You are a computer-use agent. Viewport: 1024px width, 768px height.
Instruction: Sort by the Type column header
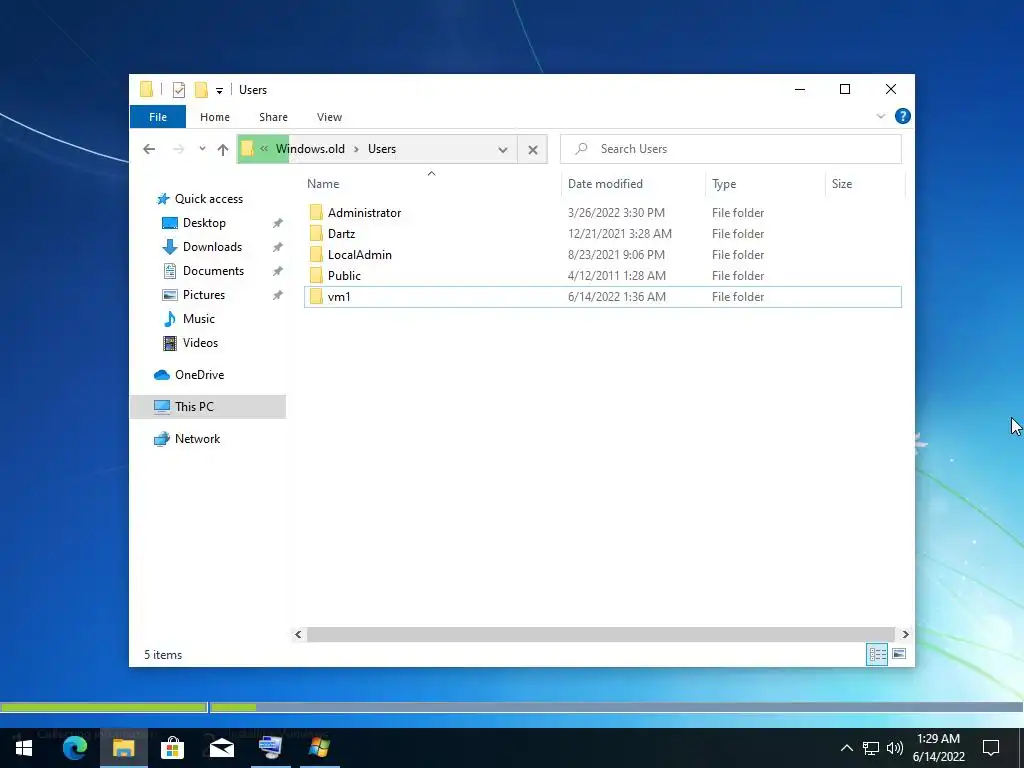point(724,184)
